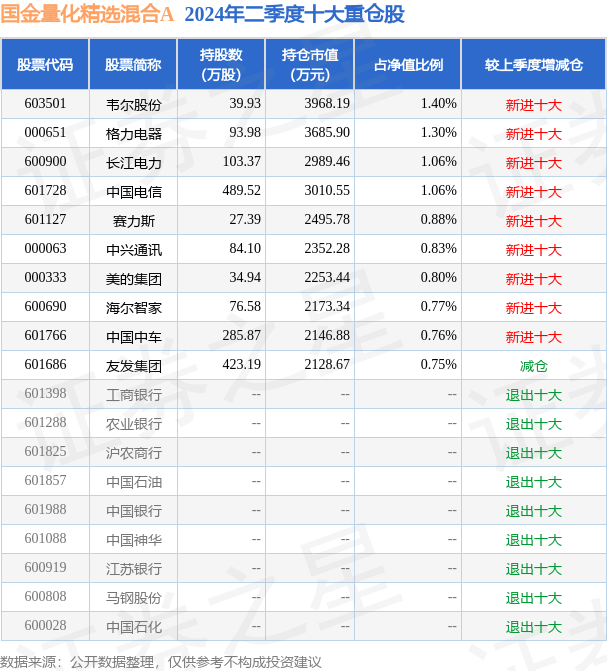Select stock code 601728
Screen dimensions: 607x671
point(45,190)
